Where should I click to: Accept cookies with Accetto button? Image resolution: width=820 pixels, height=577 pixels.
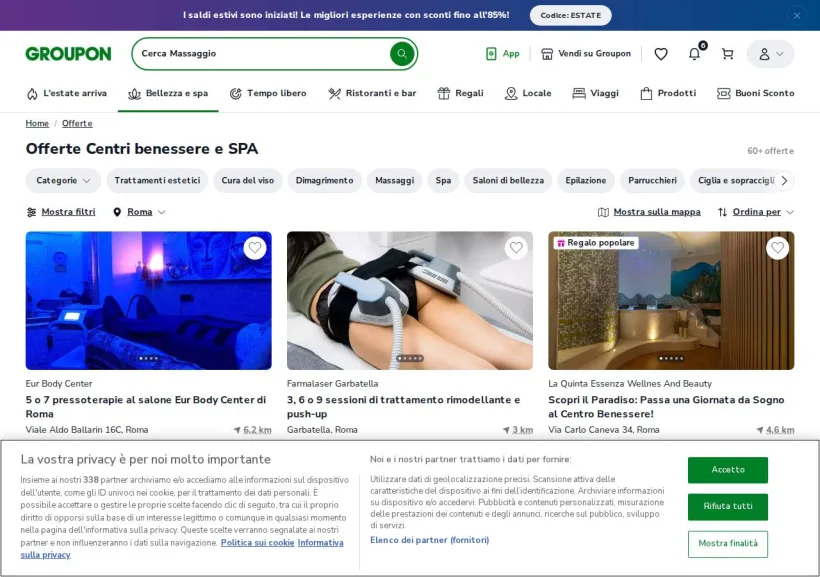click(x=728, y=470)
